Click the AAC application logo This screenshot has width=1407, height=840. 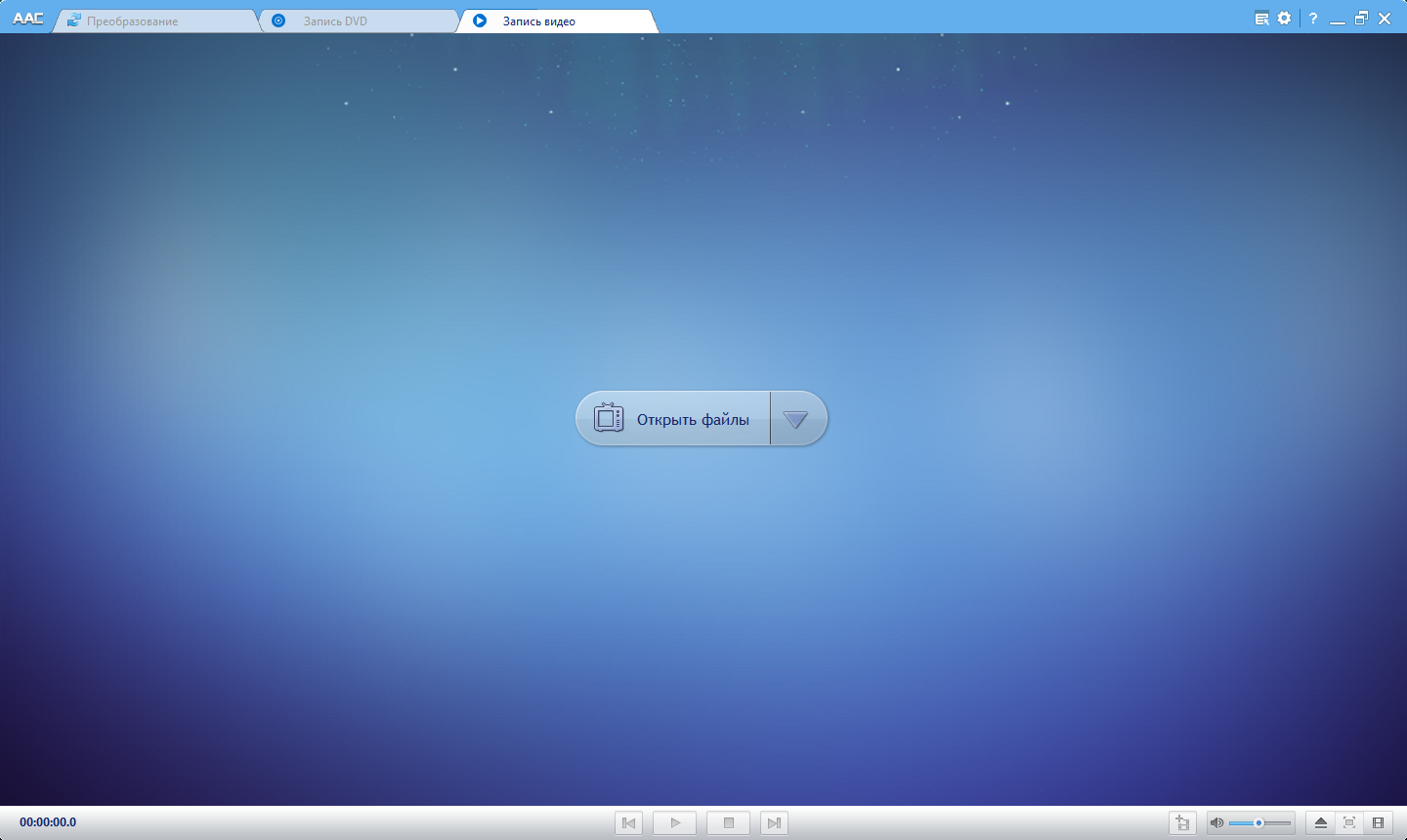(x=28, y=17)
